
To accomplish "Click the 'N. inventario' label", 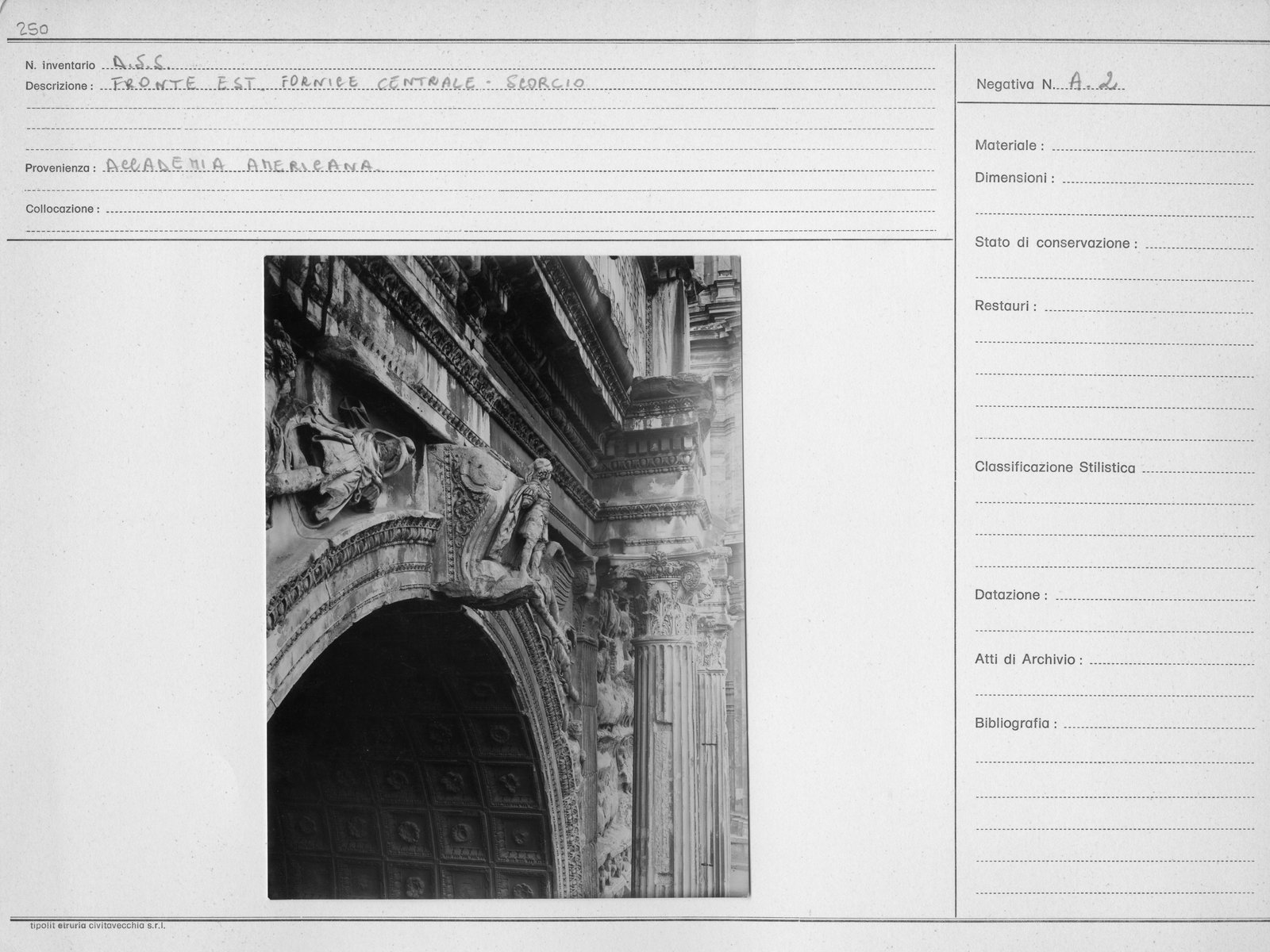I will (60, 66).
